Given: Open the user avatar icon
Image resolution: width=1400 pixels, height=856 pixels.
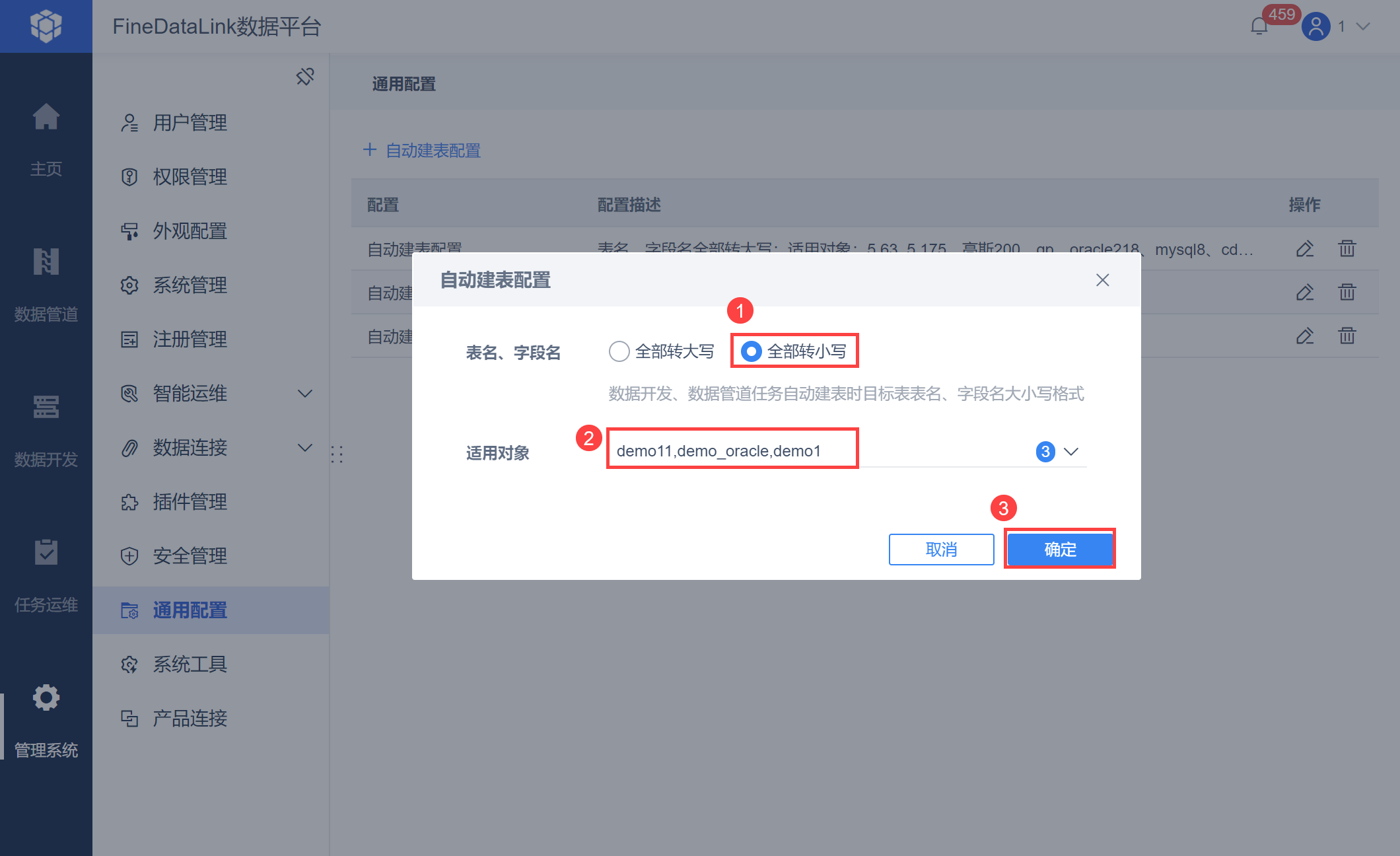Looking at the screenshot, I should tap(1315, 26).
